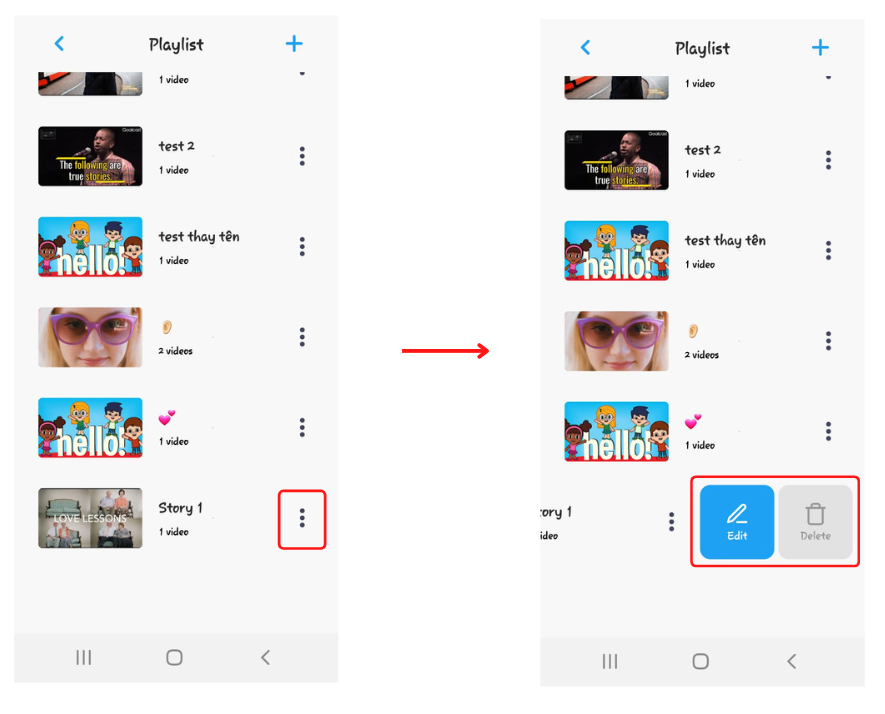The height and width of the screenshot is (714, 885).
Task: Open ear emoji playlist options on left screen
Action: [302, 337]
